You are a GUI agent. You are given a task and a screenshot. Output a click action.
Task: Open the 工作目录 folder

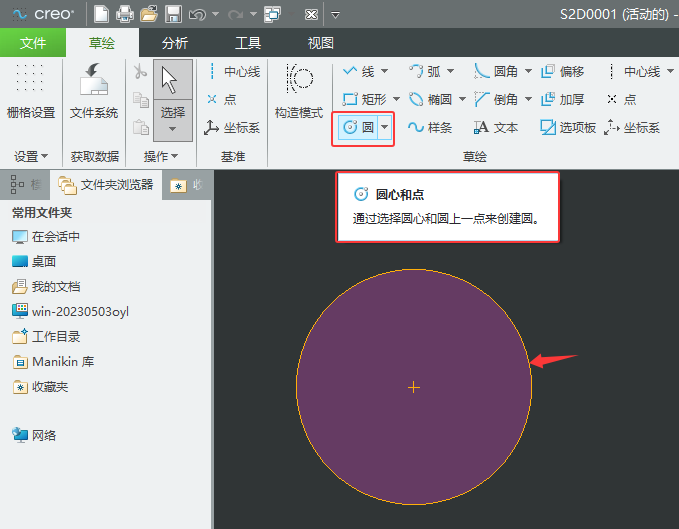(x=46, y=336)
